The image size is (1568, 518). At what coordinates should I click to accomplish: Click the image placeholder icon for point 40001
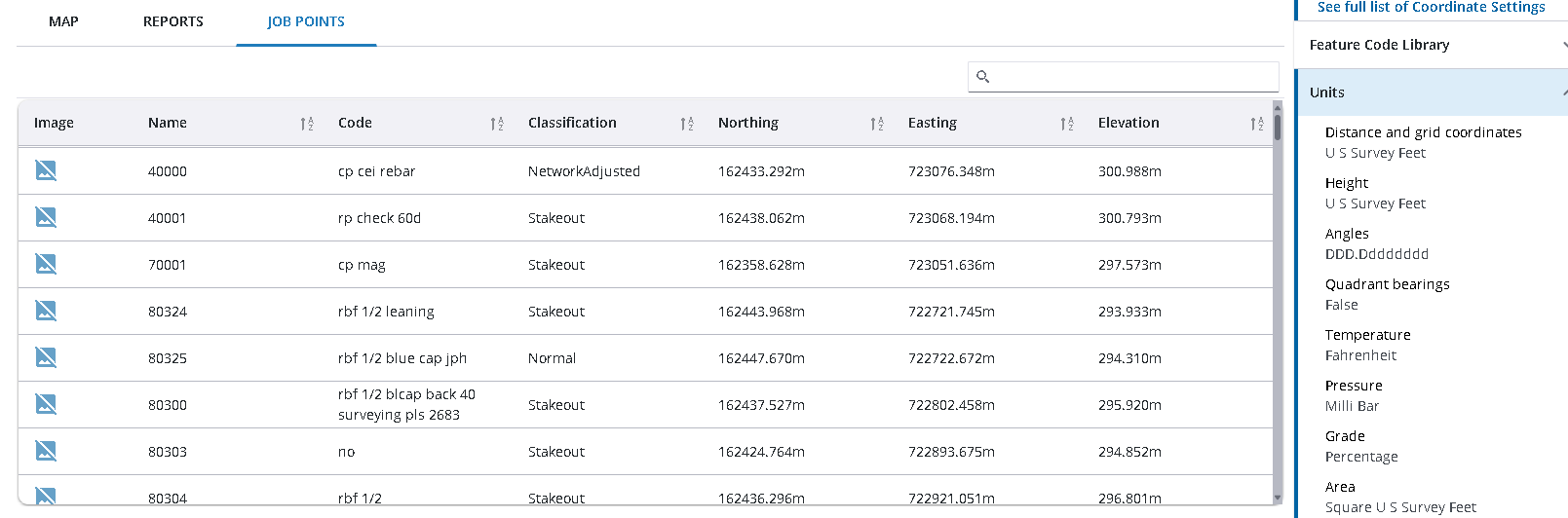[46, 217]
